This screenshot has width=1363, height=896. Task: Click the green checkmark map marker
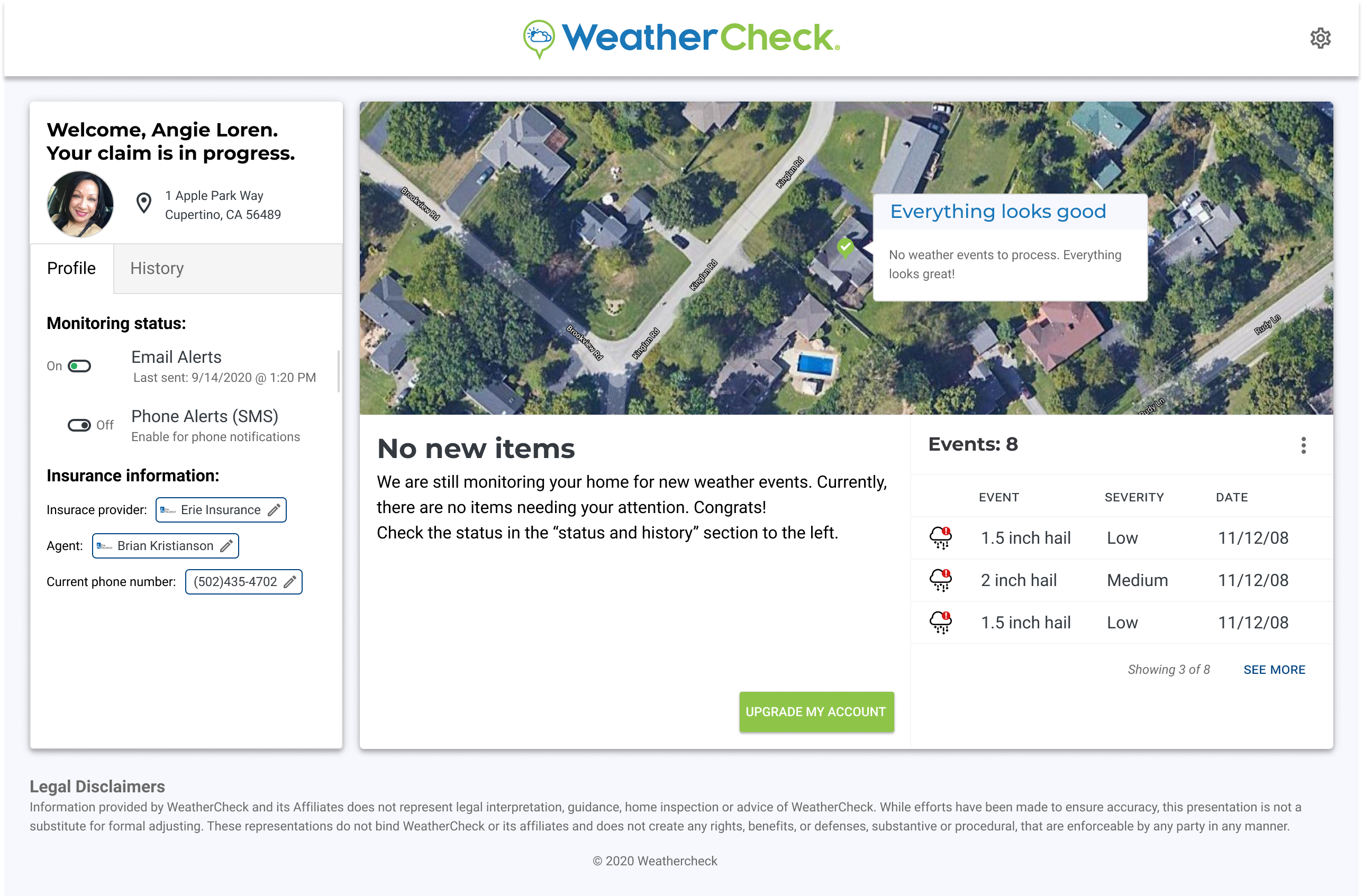(x=846, y=248)
